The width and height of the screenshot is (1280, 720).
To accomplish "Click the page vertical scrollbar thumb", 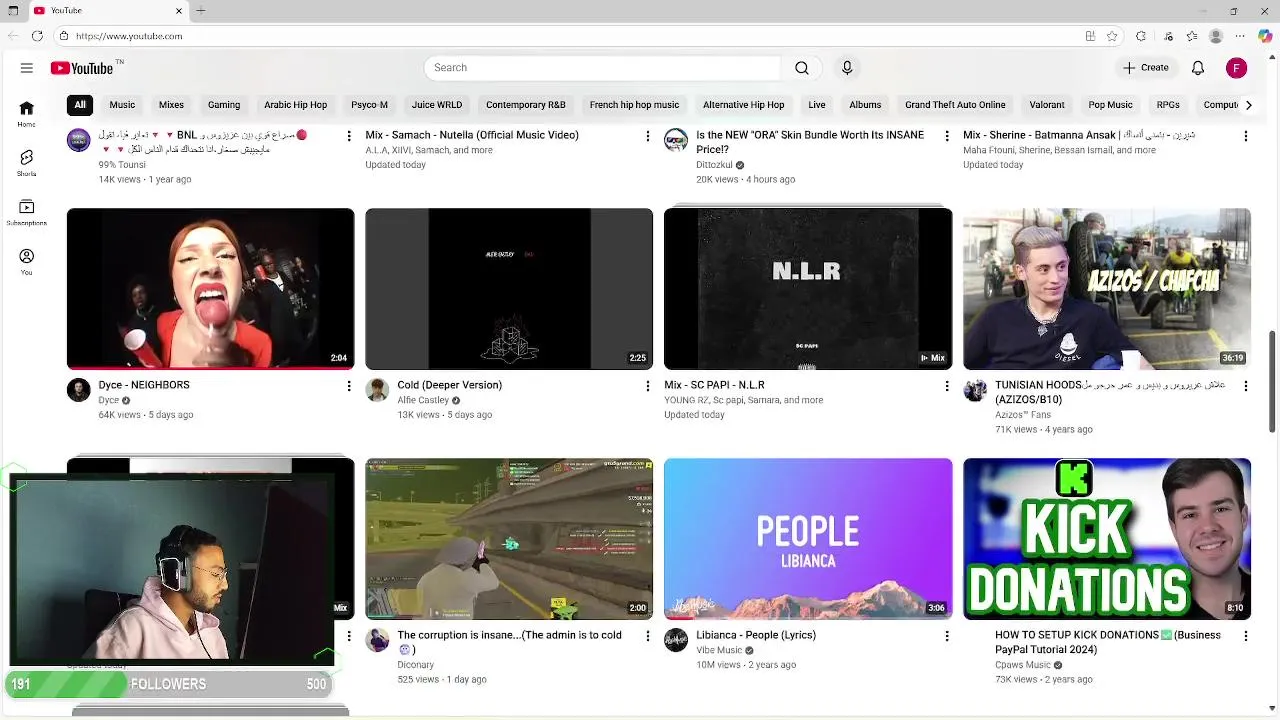I will tap(1273, 381).
